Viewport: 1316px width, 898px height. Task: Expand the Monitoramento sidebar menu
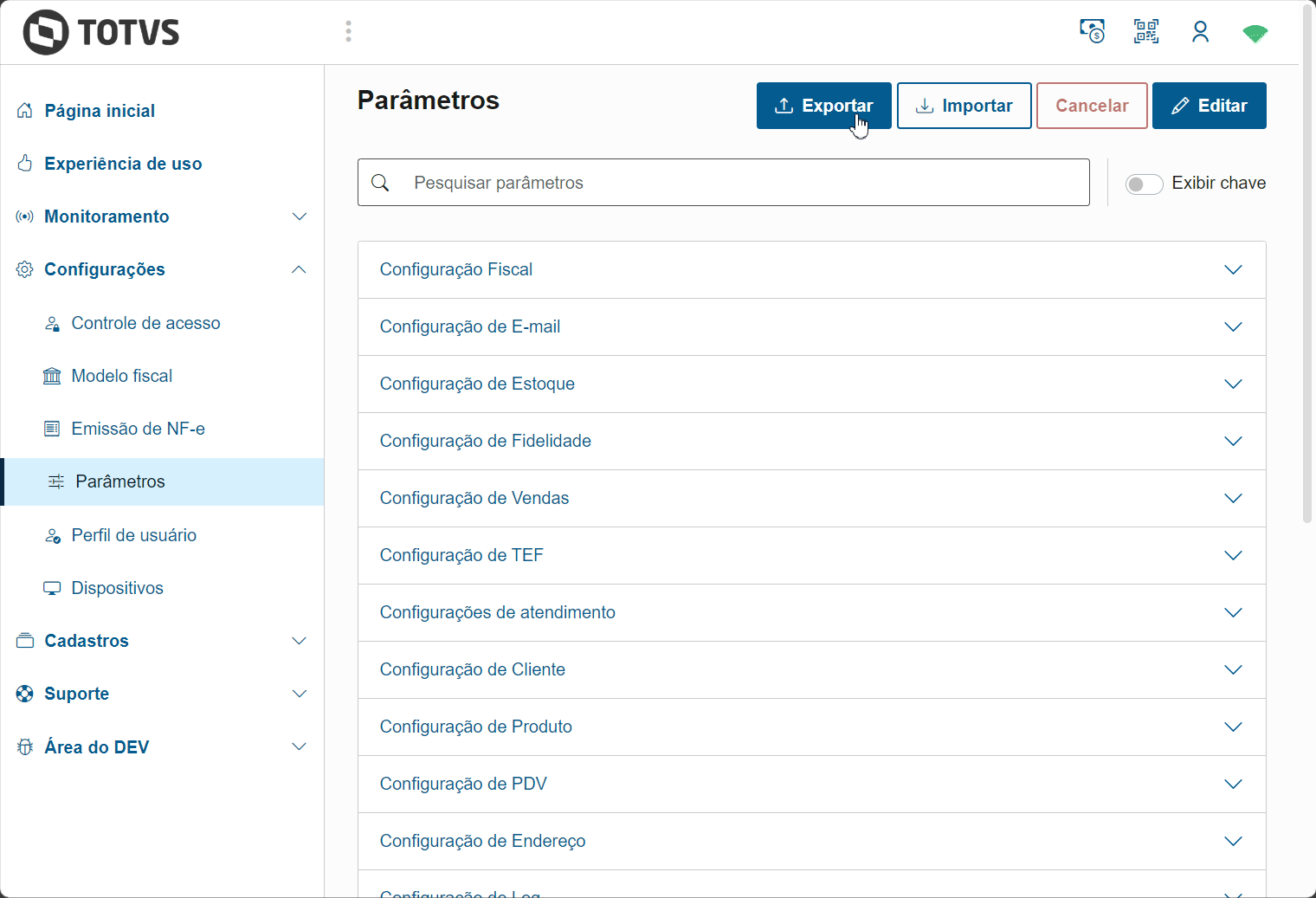click(299, 216)
